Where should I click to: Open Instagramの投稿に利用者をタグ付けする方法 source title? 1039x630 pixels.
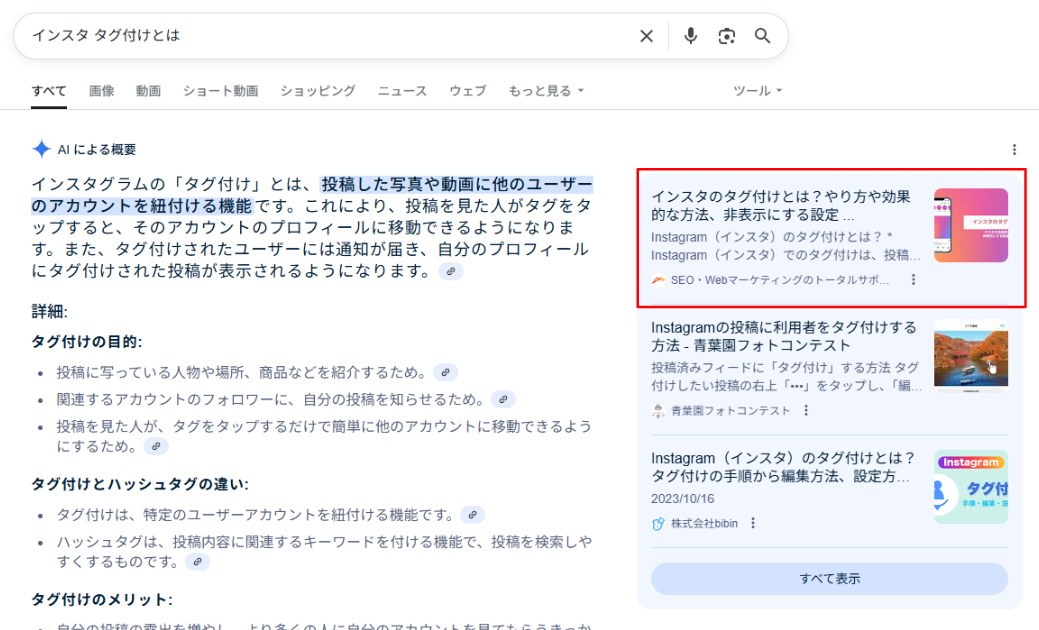click(x=784, y=337)
